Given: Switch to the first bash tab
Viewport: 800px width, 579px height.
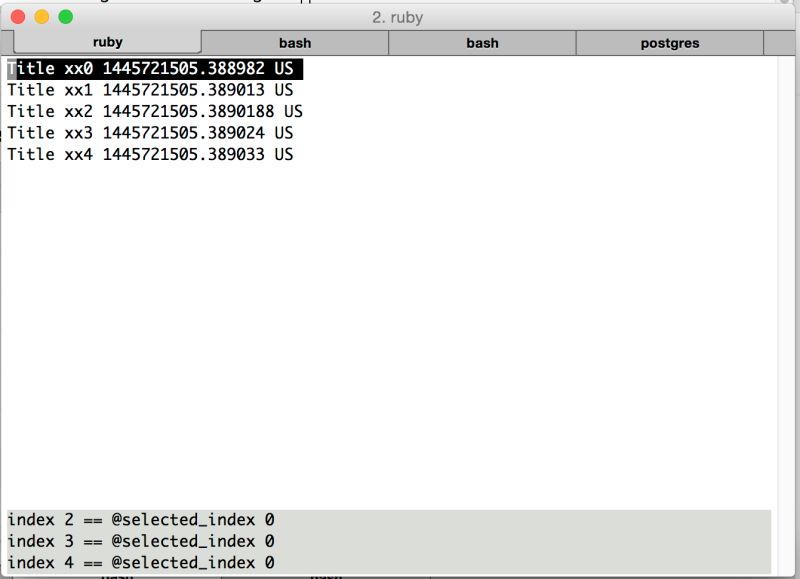Looking at the screenshot, I should coord(295,43).
